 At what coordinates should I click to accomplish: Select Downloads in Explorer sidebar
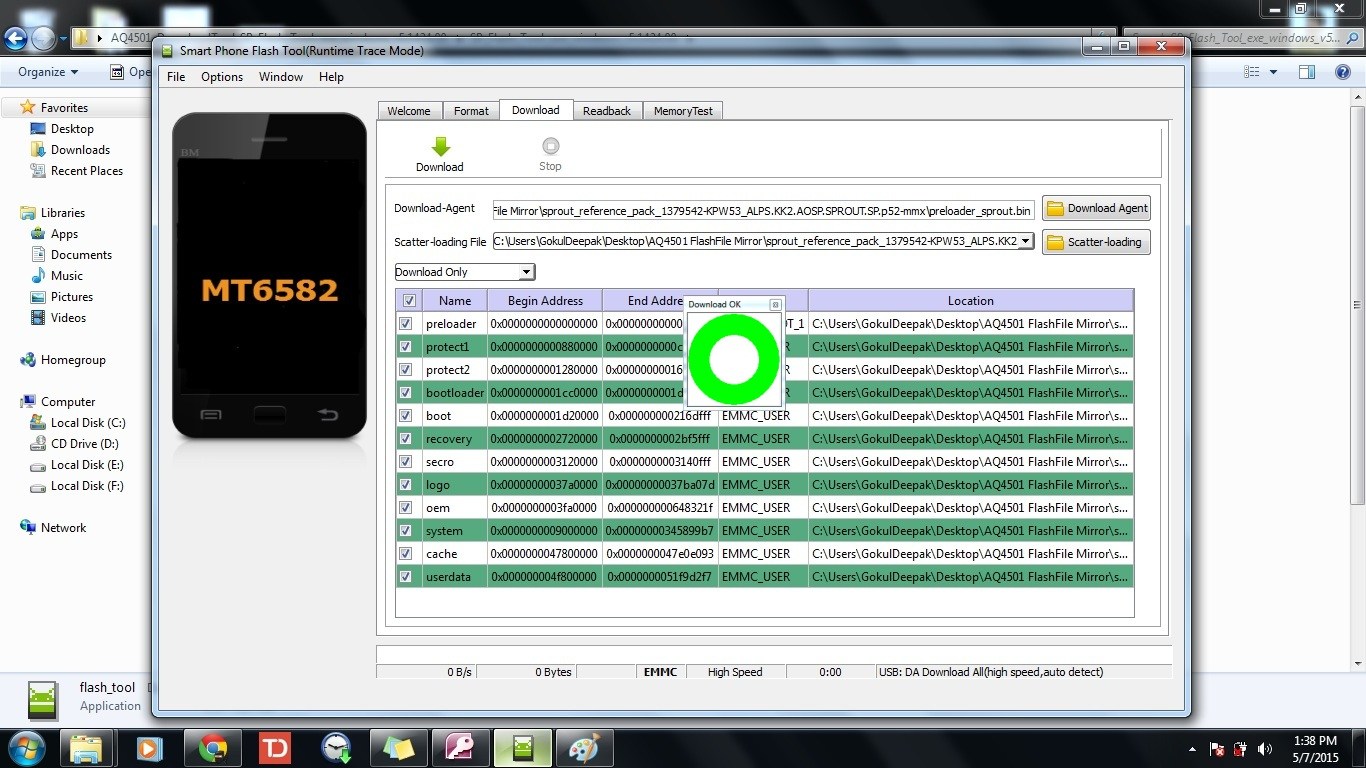click(x=80, y=149)
